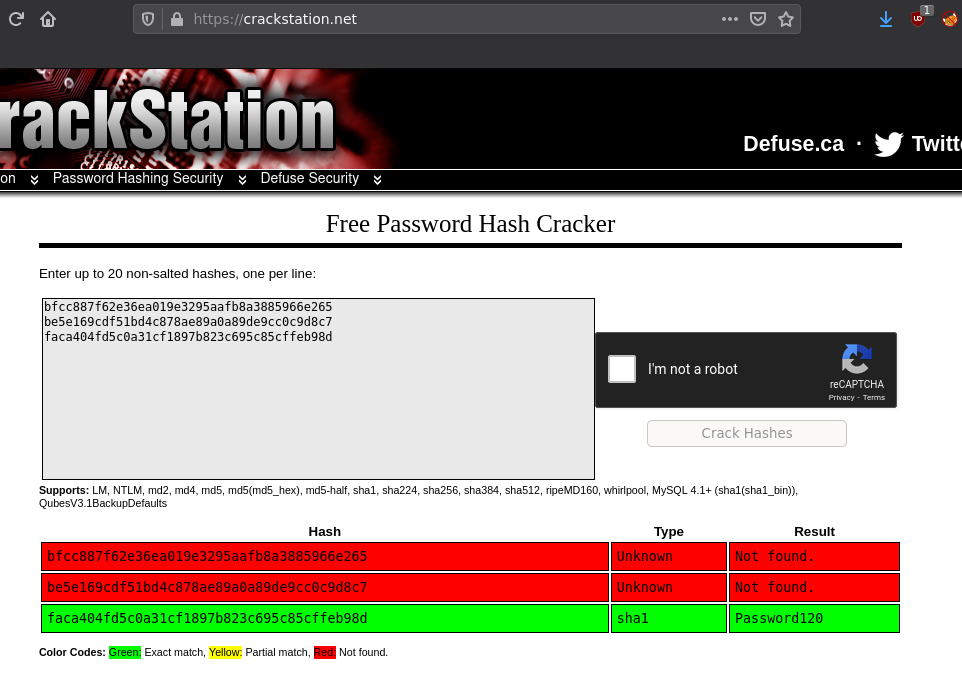Click the Twitter bird icon in header

(x=888, y=144)
